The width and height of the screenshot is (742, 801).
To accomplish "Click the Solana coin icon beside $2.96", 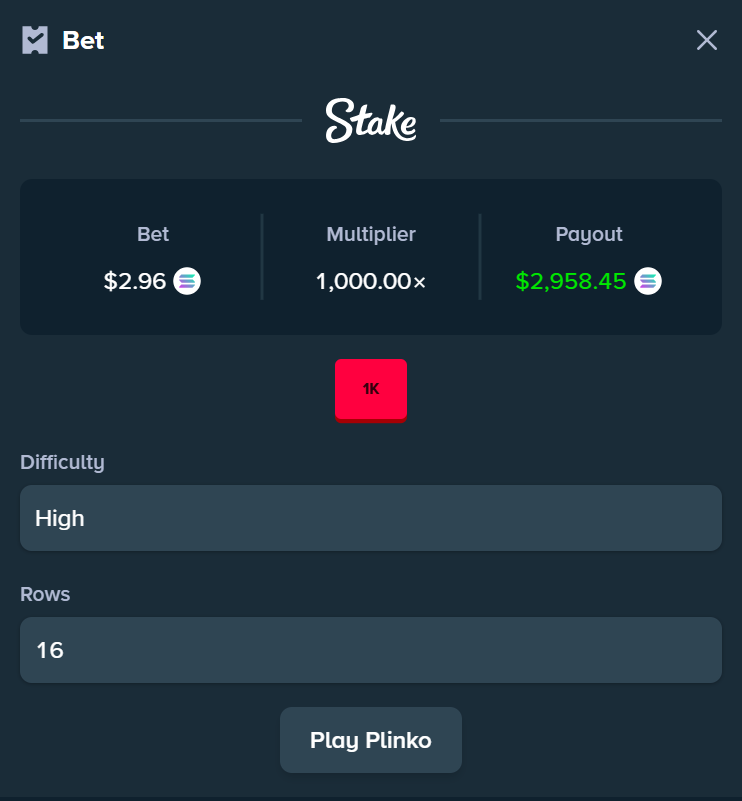I will point(187,282).
